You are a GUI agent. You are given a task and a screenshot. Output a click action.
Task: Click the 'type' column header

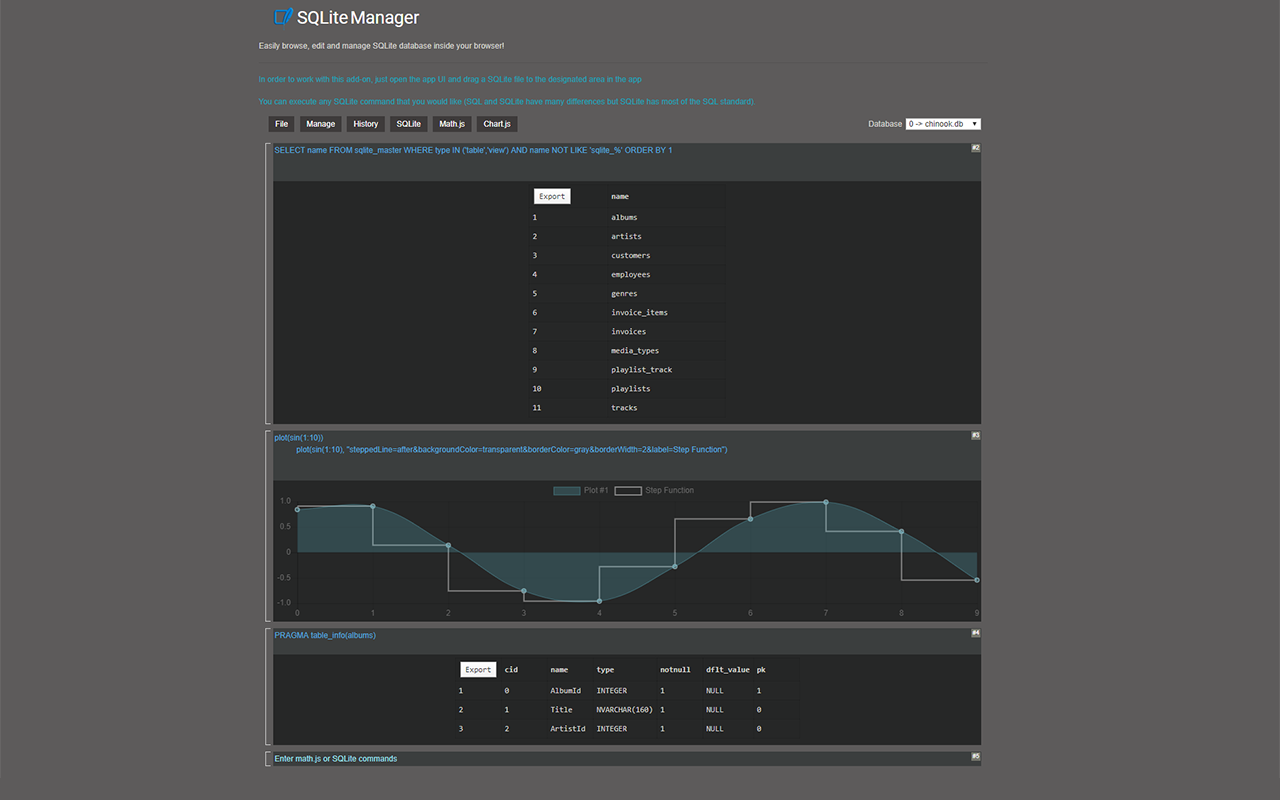[x=605, y=669]
